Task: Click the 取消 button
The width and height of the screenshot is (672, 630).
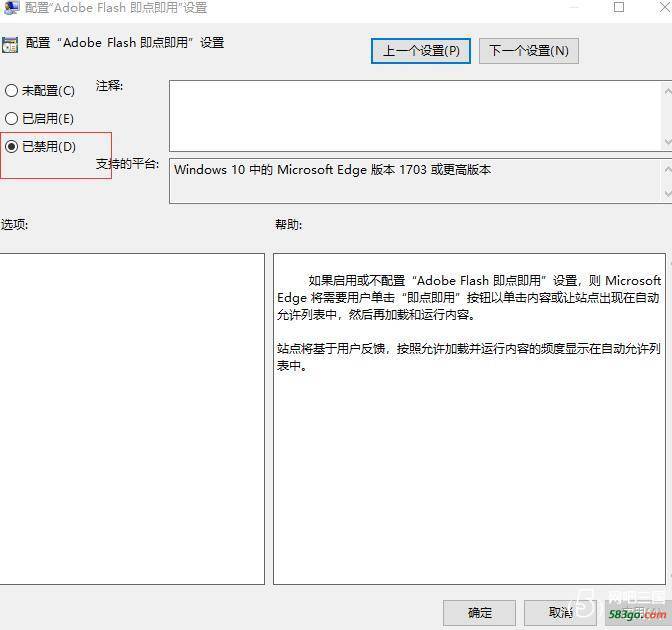Action: 560,613
